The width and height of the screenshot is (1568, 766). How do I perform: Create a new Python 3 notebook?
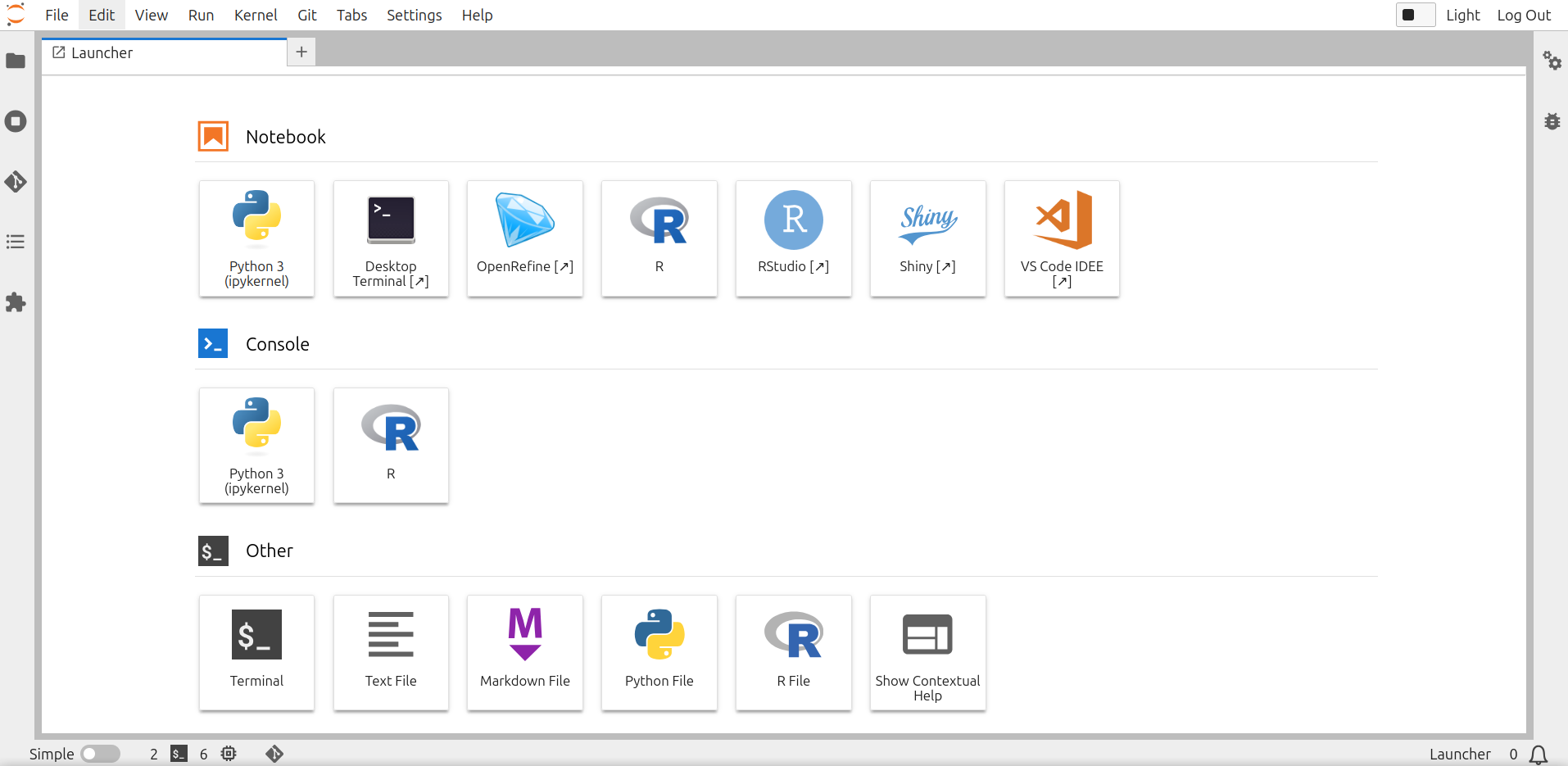pos(256,238)
